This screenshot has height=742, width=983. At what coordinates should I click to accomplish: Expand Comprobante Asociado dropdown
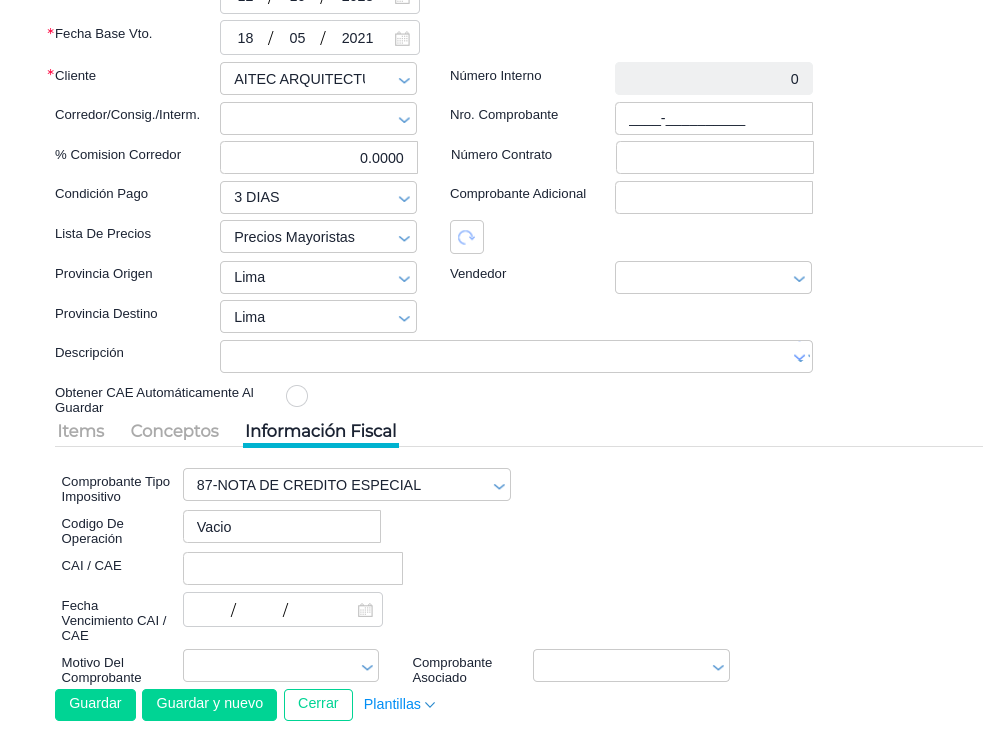(717, 667)
